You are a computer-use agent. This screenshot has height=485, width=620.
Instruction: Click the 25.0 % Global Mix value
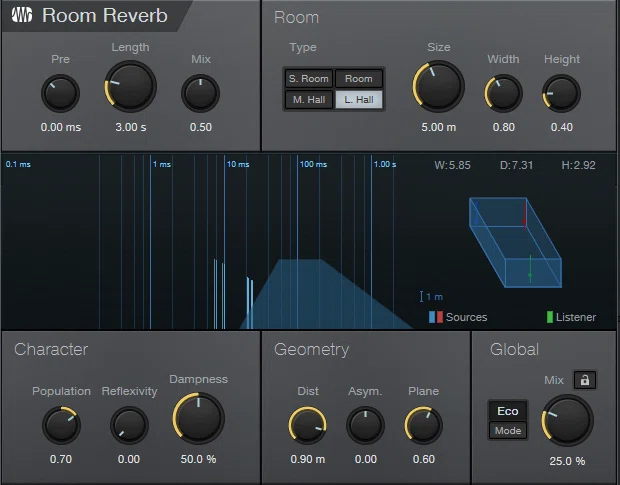click(x=567, y=461)
